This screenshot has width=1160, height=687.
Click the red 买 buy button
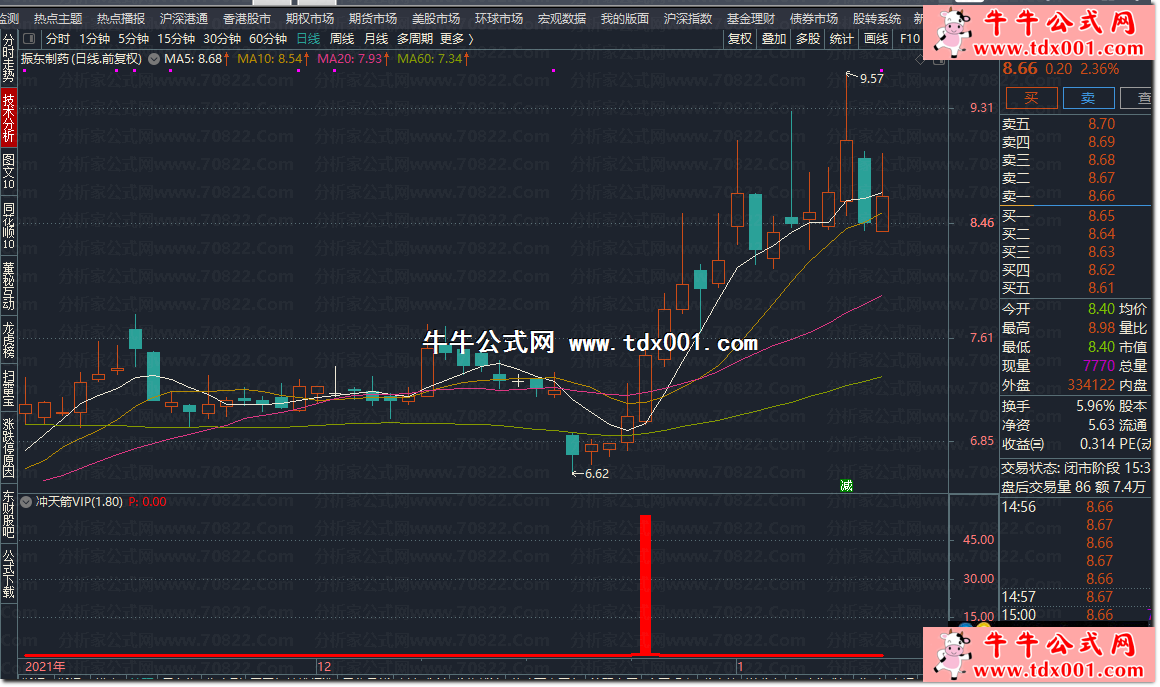[x=1030, y=97]
